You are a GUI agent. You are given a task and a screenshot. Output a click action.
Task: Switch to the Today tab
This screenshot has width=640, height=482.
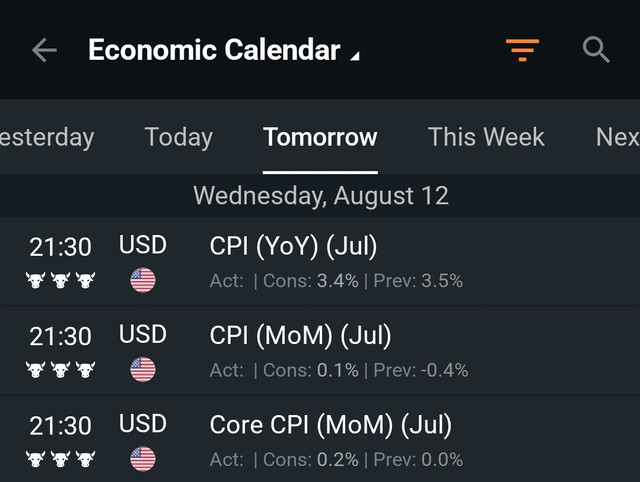pos(178,137)
